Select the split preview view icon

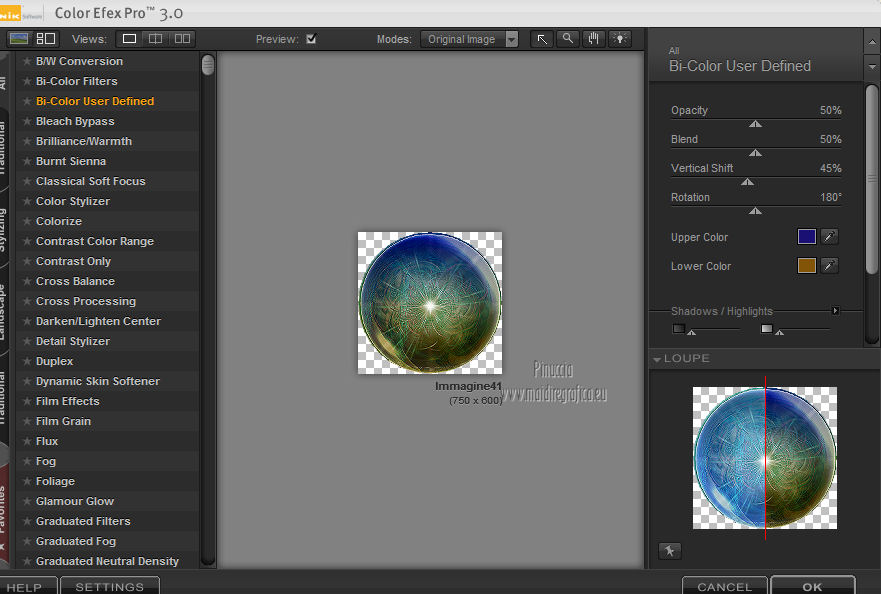[x=156, y=39]
